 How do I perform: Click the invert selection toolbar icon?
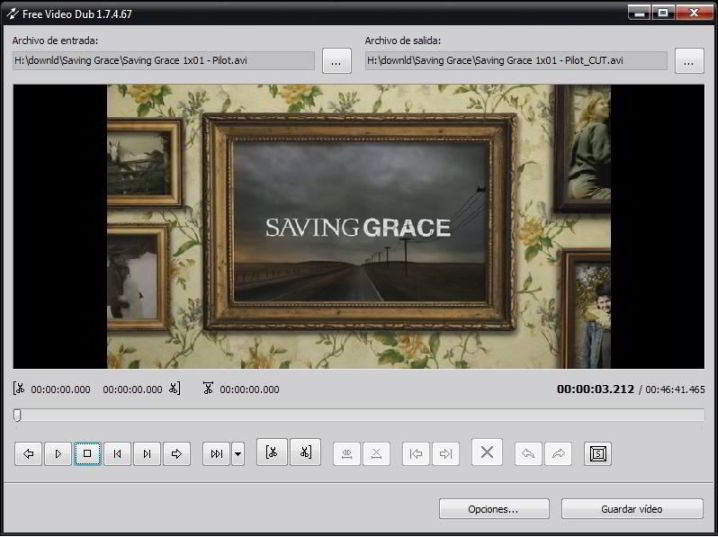coord(347,454)
